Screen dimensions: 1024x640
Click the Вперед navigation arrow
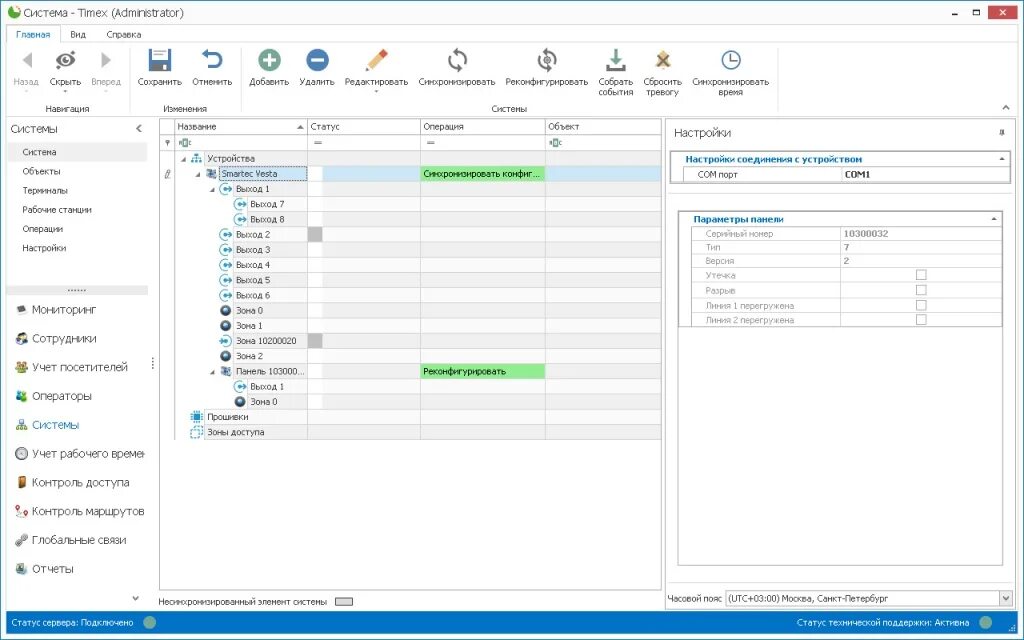point(106,60)
